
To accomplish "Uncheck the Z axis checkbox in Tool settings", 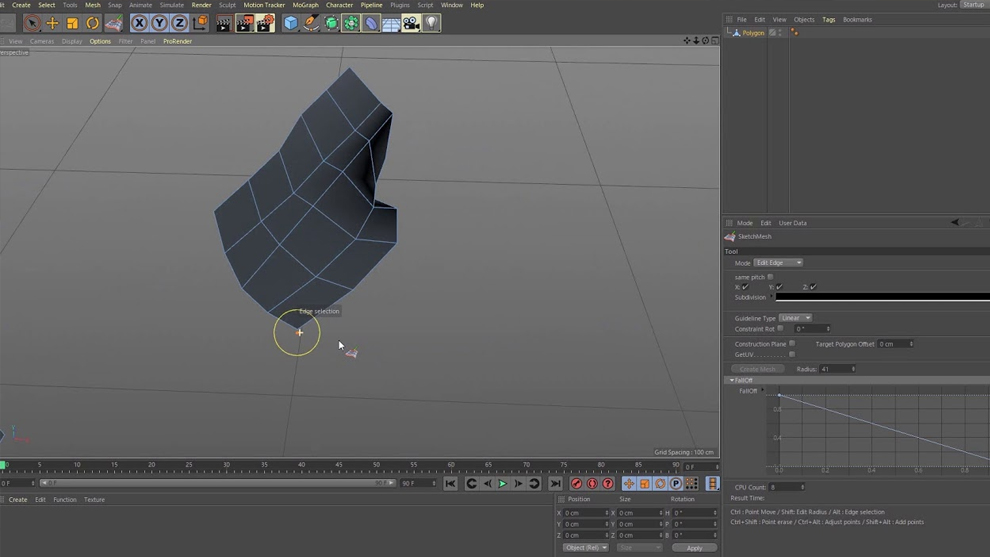I will click(x=813, y=287).
